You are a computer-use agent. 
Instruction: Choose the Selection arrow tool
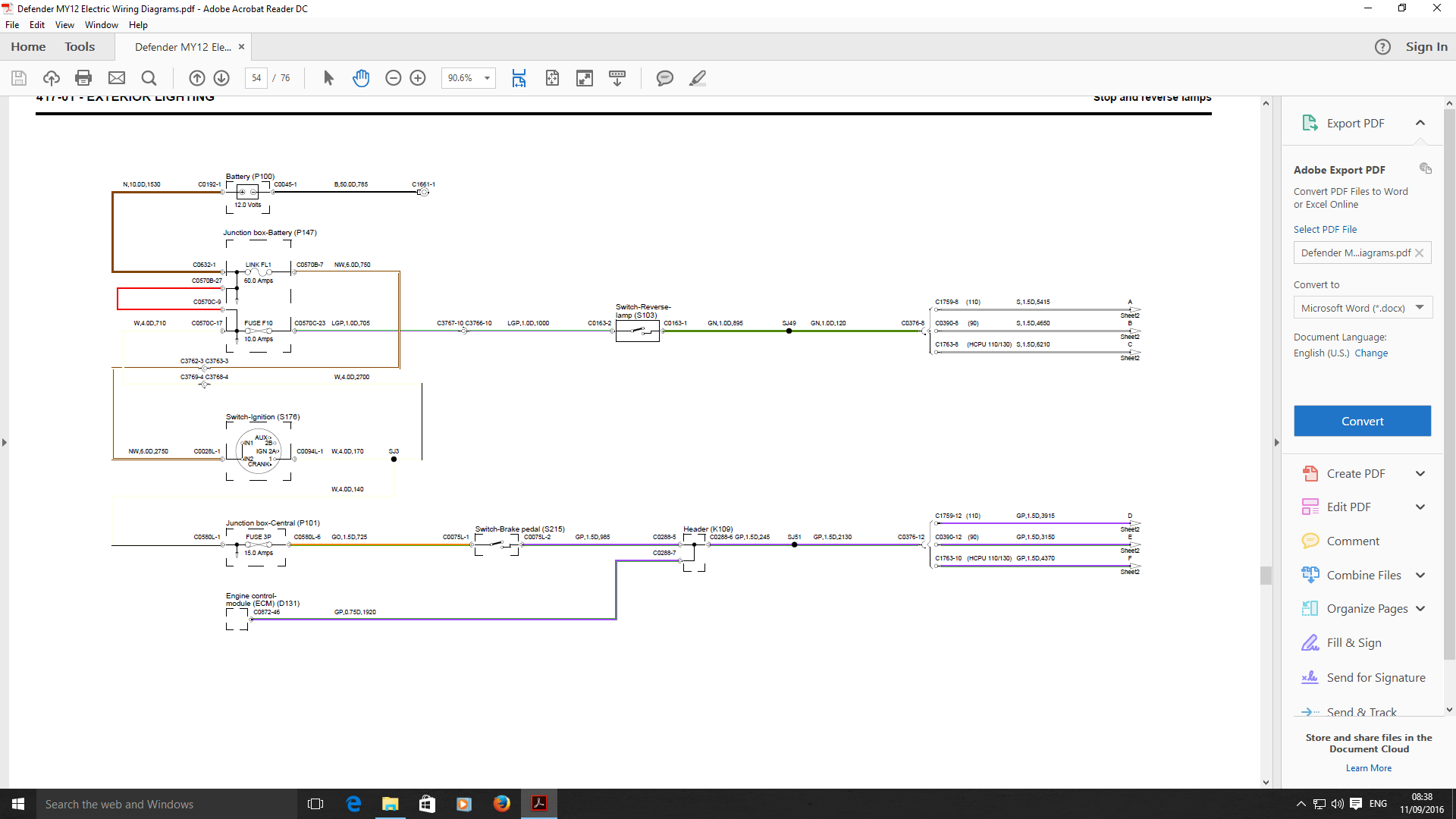pos(328,78)
